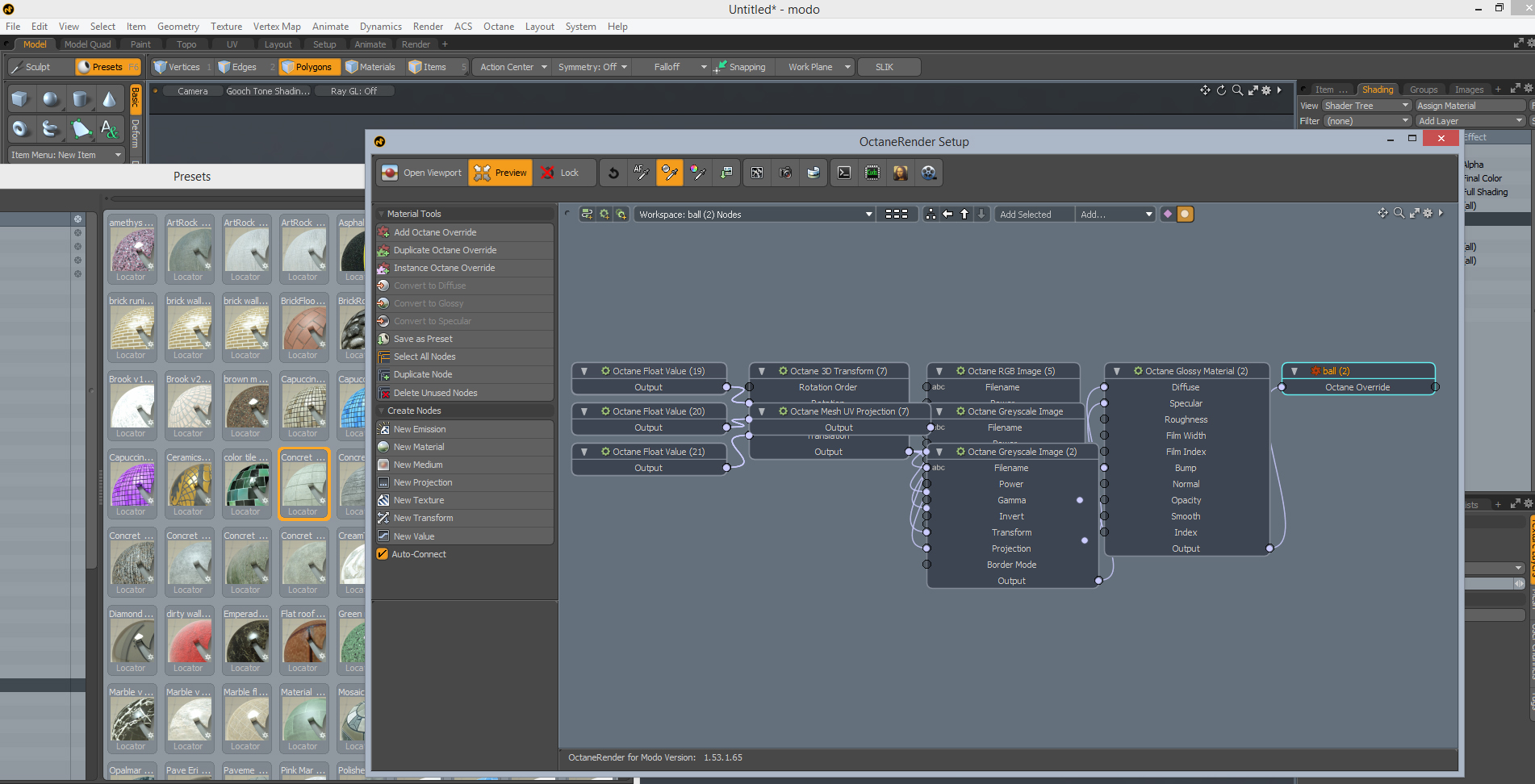Viewport: 1535px width, 784px height.
Task: Open the Item Menu: New Item dropdown
Action: pos(66,155)
